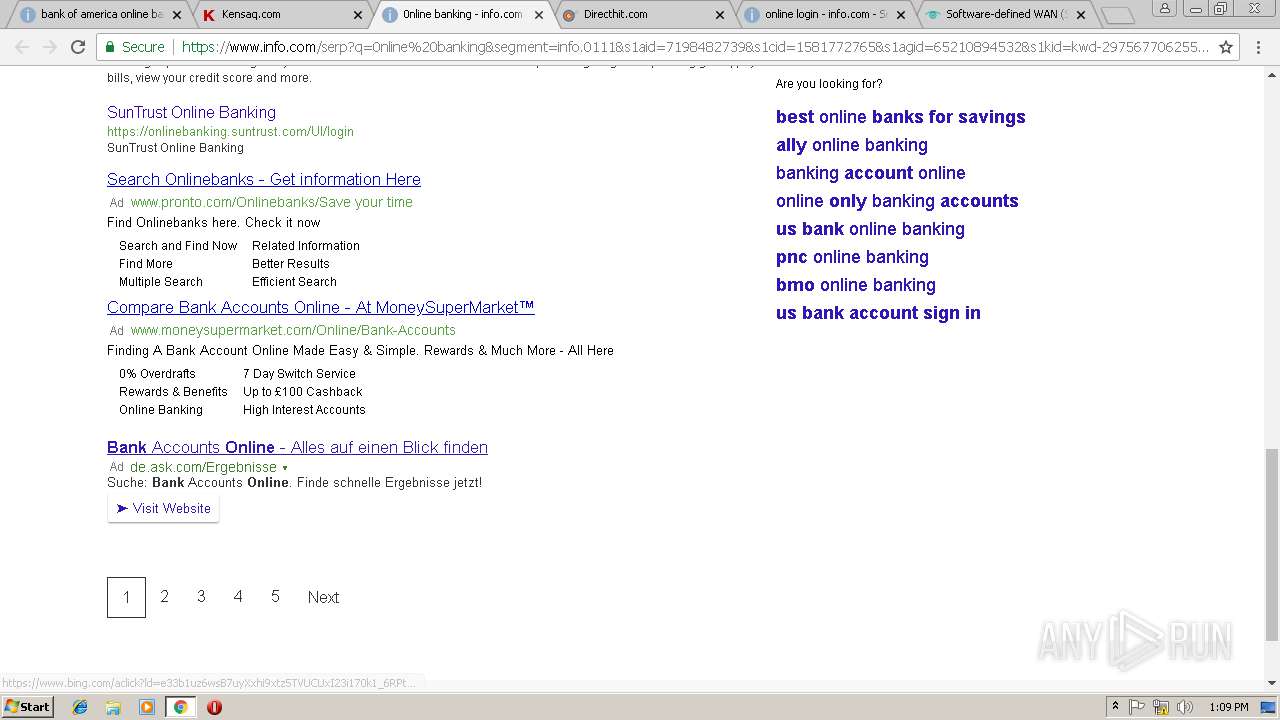Open Internet Explorer from the taskbar
The image size is (1280, 720).
coord(80,707)
